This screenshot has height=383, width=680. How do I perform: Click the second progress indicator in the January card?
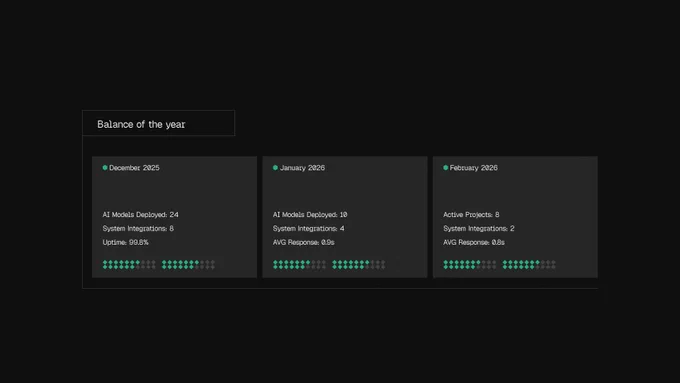tap(359, 265)
